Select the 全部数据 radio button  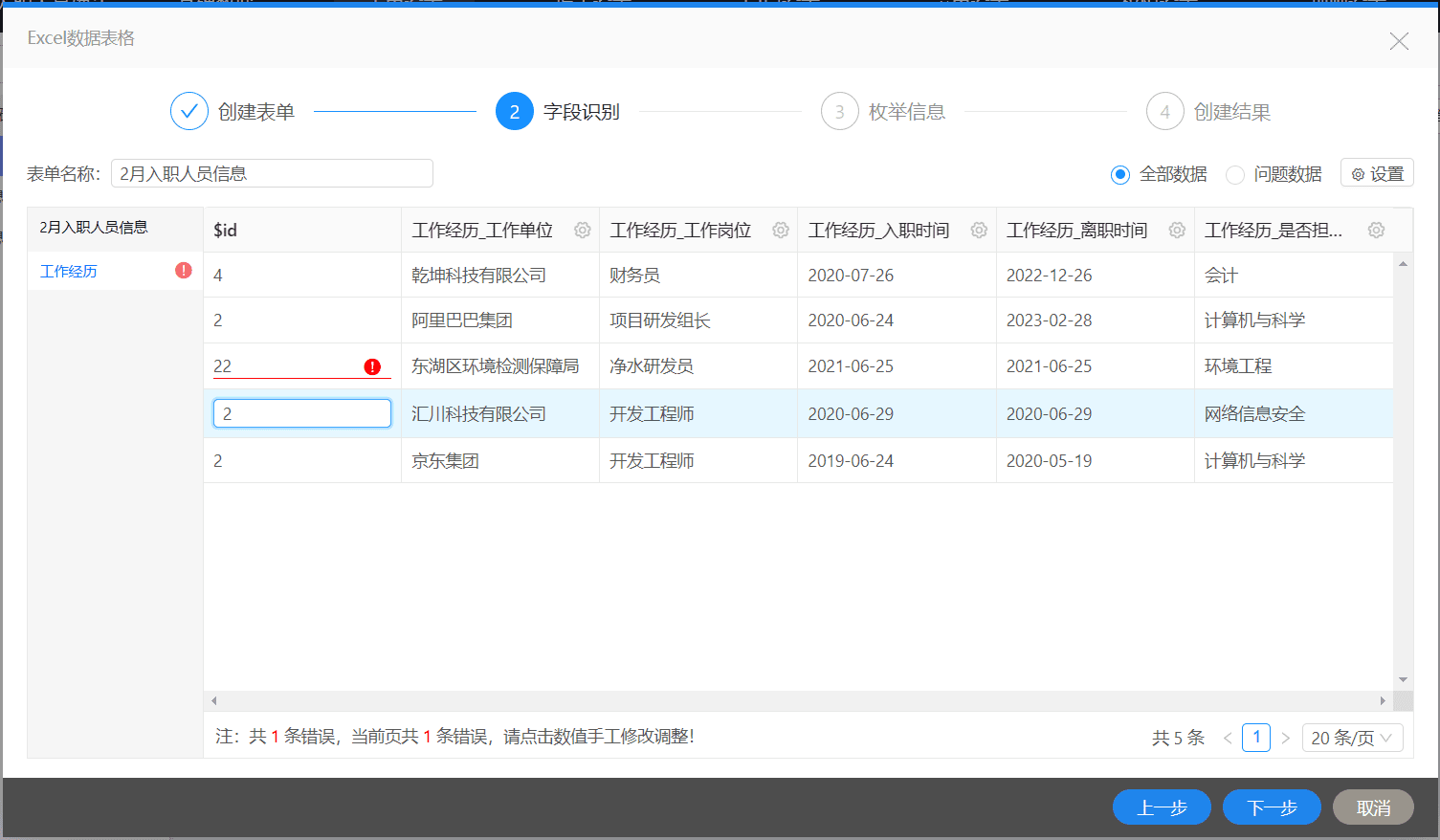click(1120, 174)
